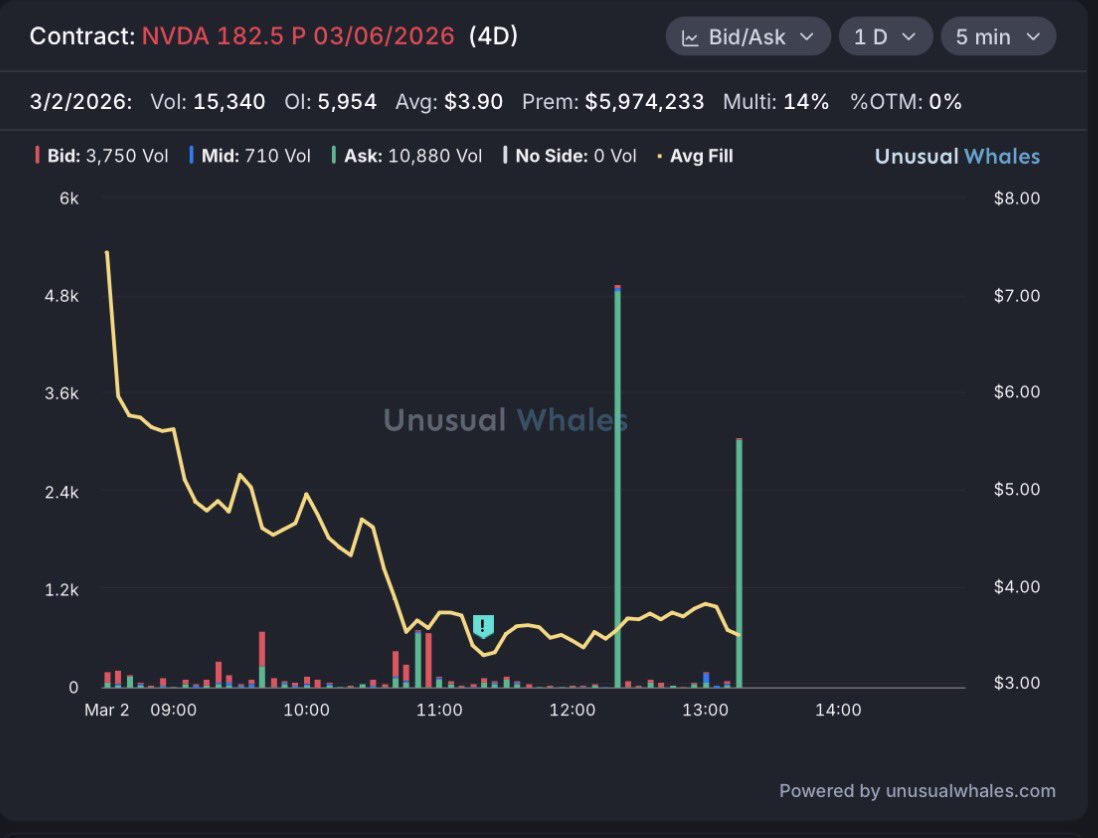Click the Unusual Whales logo beside legend

coord(957,156)
